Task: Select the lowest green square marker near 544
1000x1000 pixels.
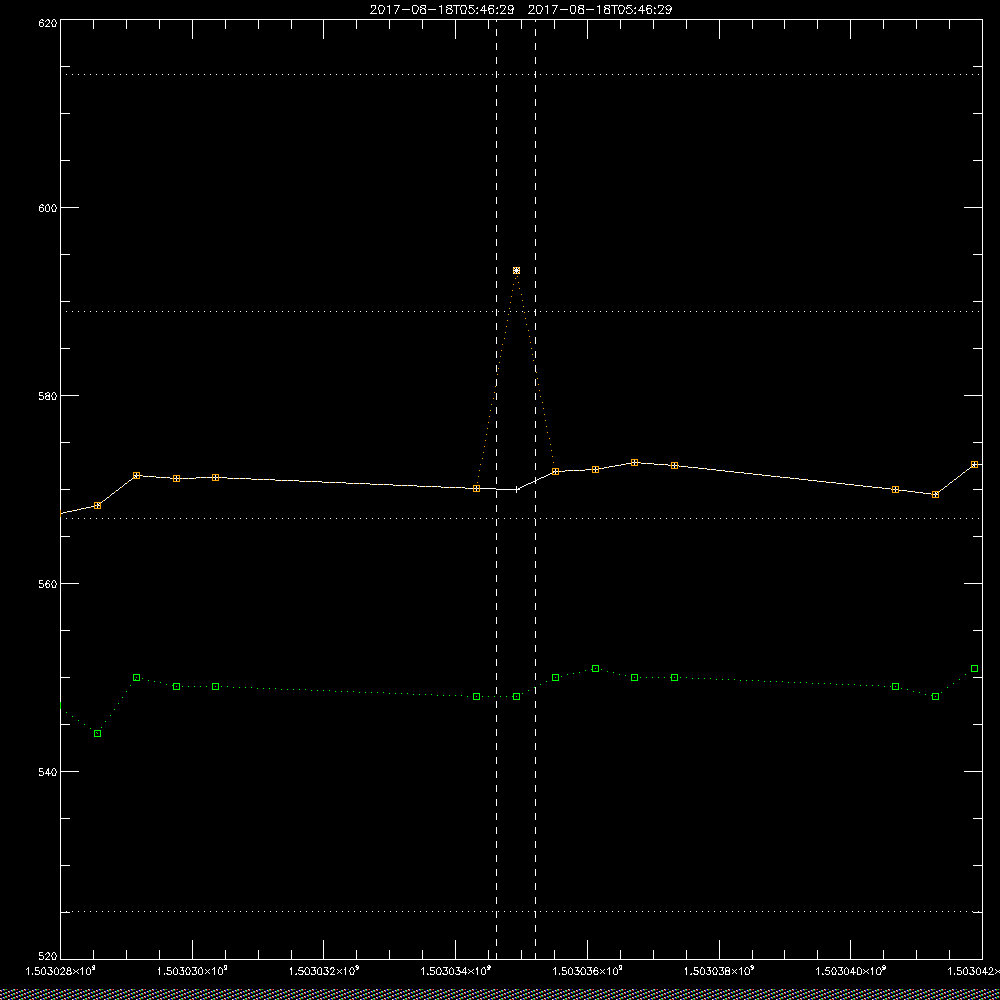Action: (x=98, y=733)
